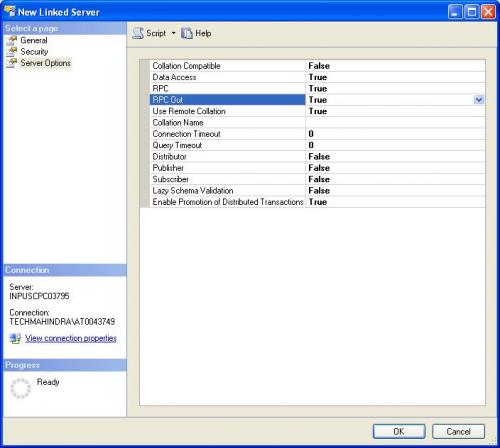500x448 pixels.
Task: Open the Security page
Action: (34, 52)
